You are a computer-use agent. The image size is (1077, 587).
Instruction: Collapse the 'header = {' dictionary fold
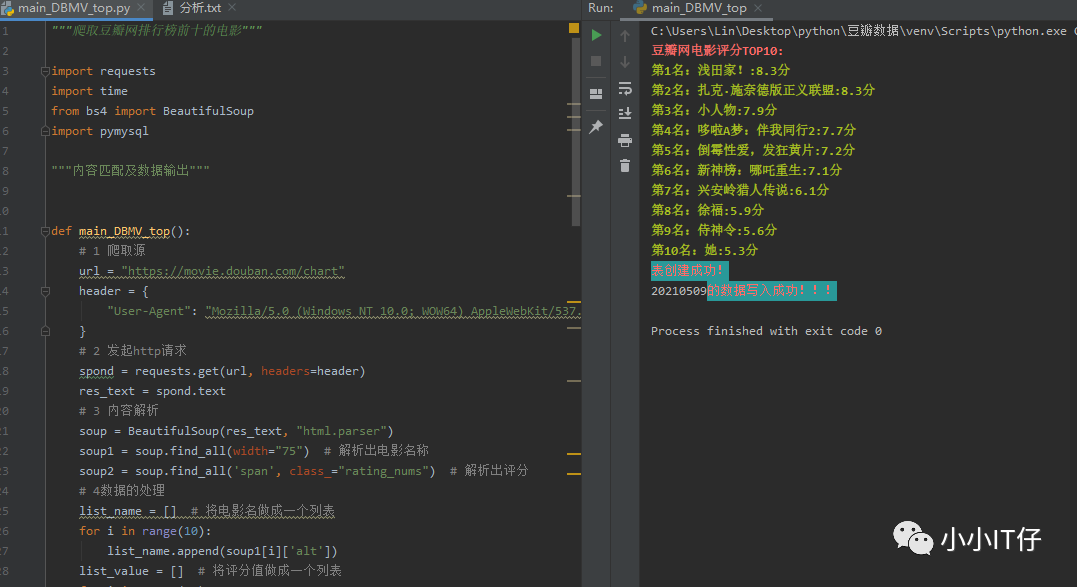coord(45,291)
